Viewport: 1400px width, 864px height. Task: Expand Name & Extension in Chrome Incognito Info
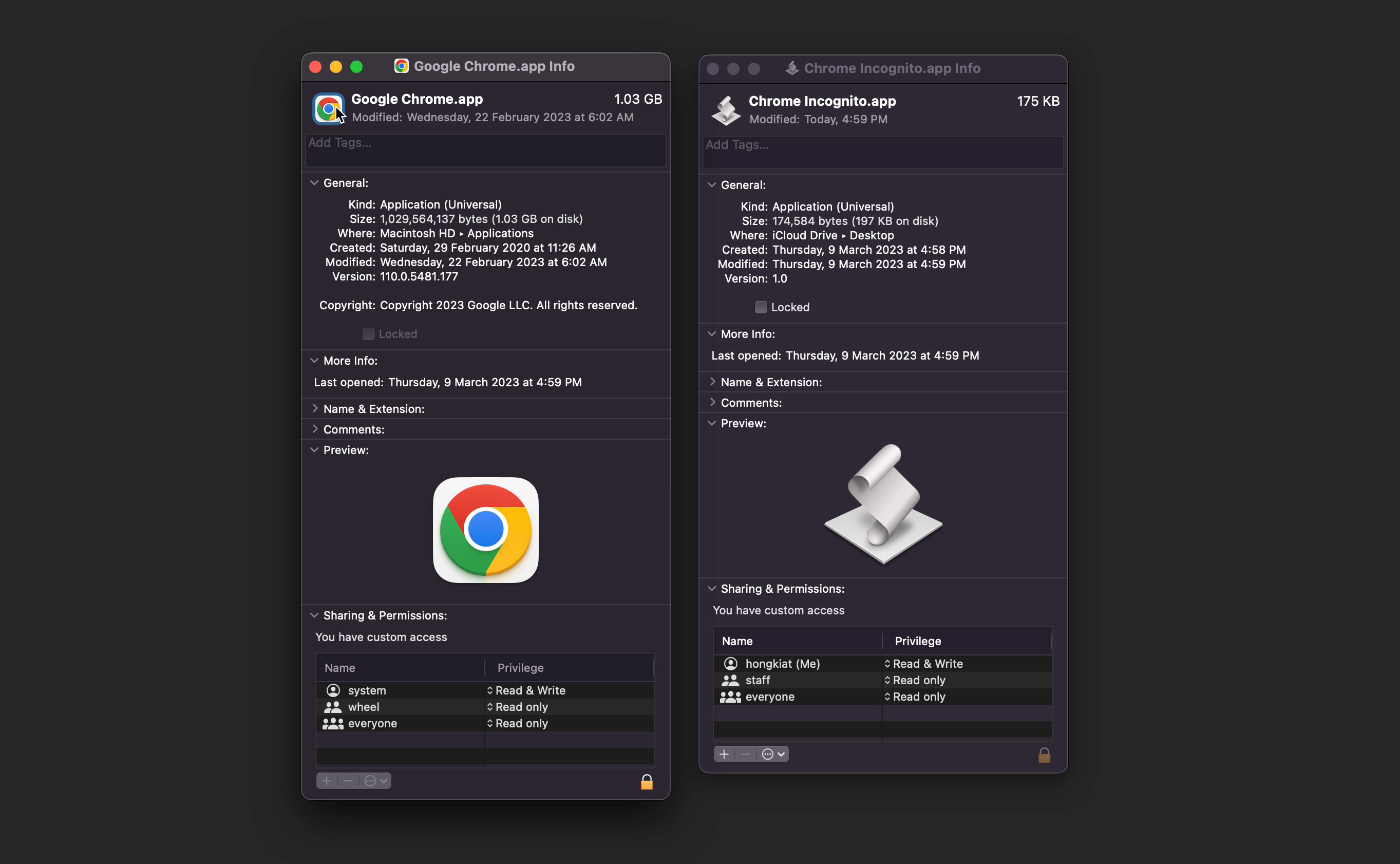coord(712,382)
